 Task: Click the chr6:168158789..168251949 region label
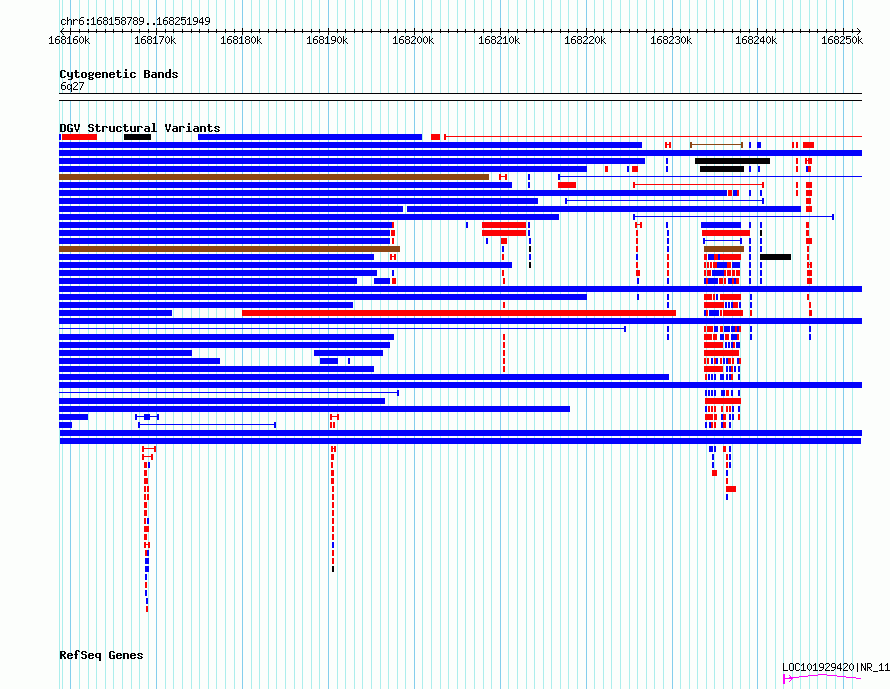click(135, 21)
